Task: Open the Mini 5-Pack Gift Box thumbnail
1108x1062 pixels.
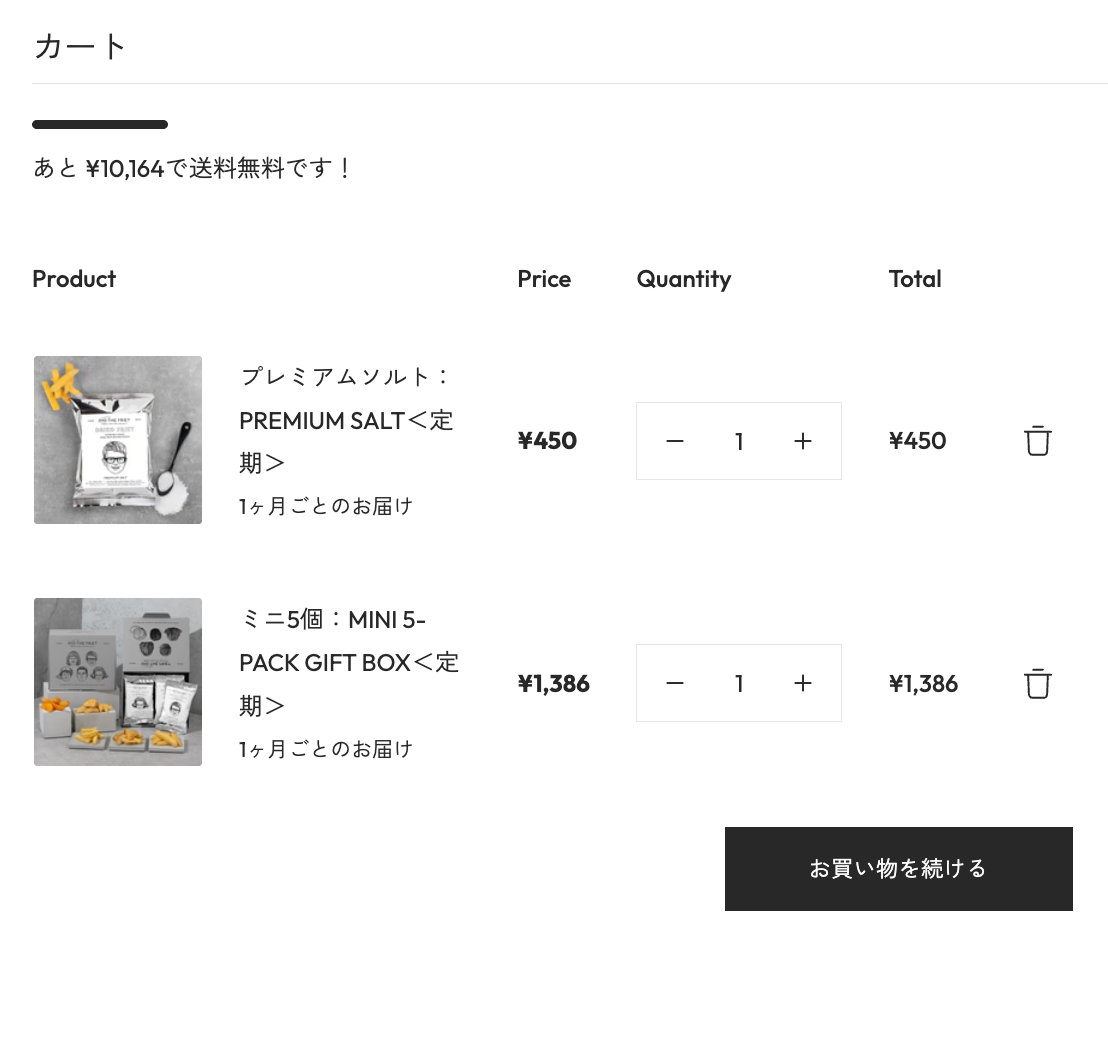Action: pos(118,682)
